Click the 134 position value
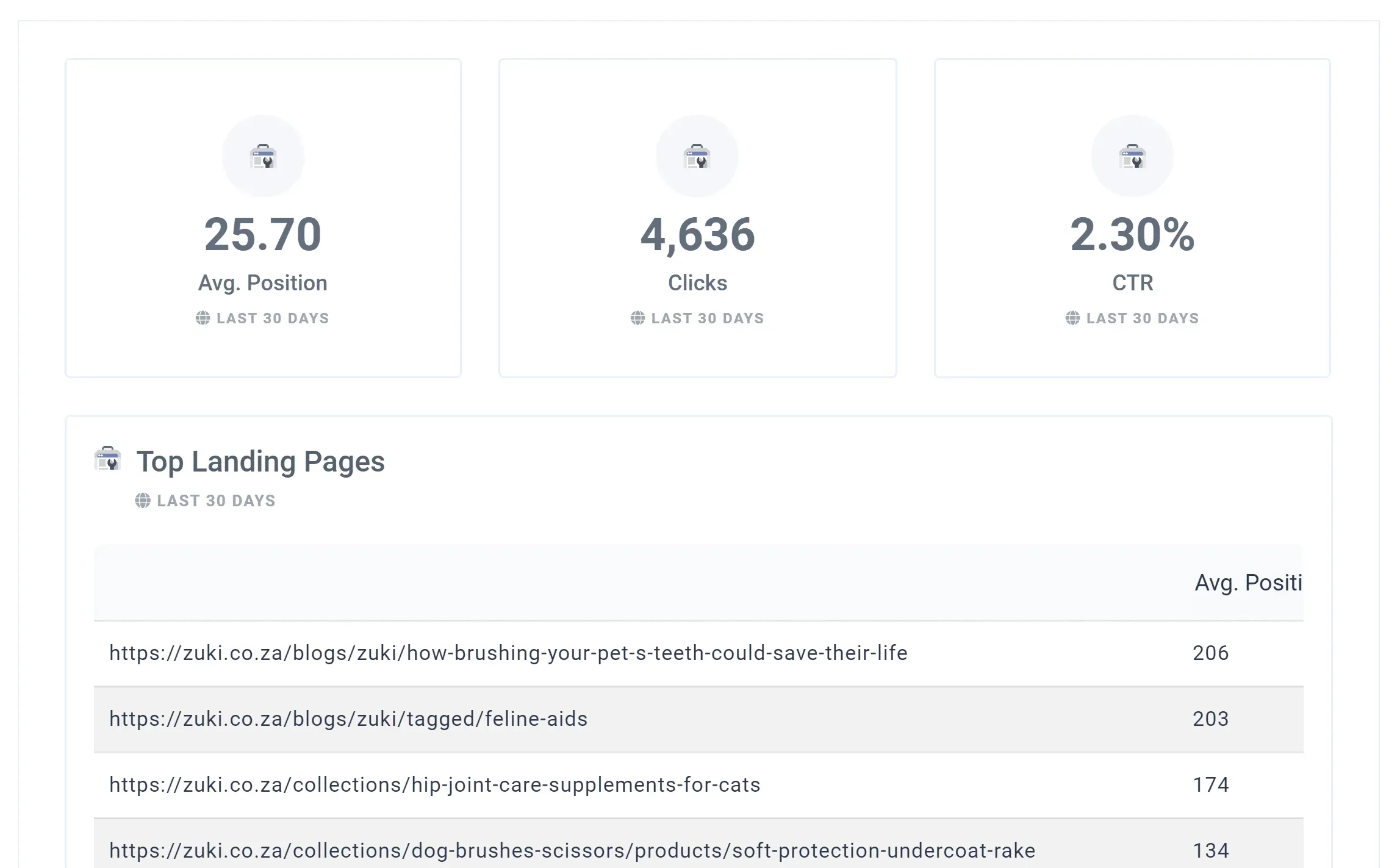Screen dimensions: 1400x868 click(x=1211, y=850)
